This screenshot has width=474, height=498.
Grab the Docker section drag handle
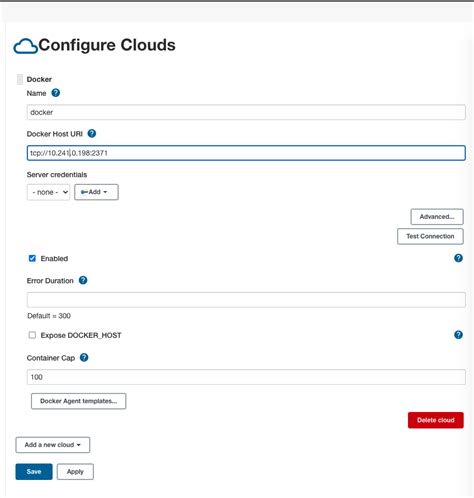(20, 79)
